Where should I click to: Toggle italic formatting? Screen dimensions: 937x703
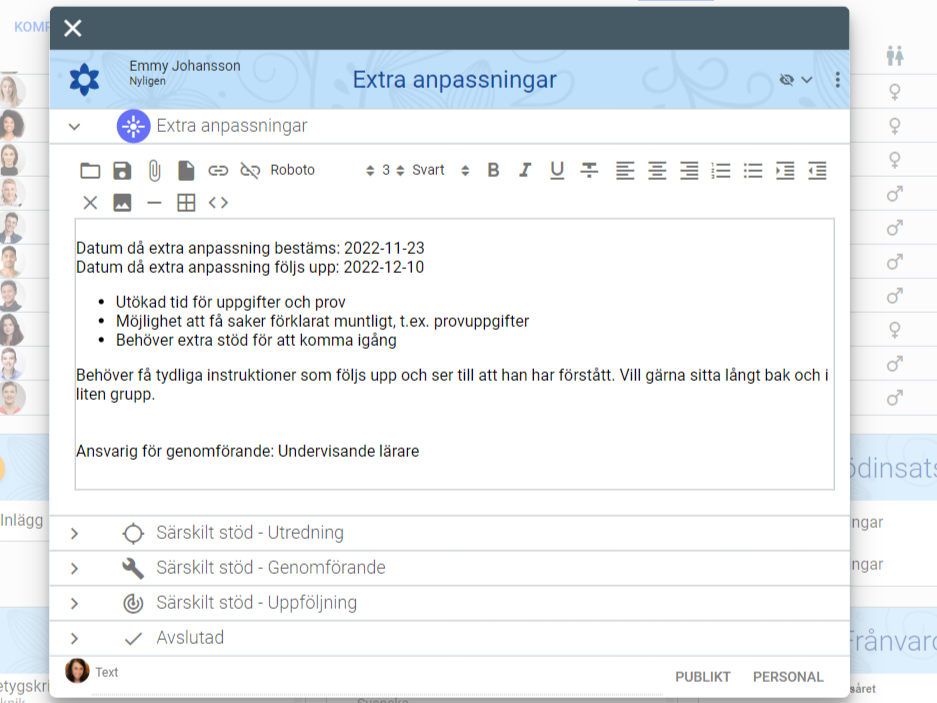point(525,171)
